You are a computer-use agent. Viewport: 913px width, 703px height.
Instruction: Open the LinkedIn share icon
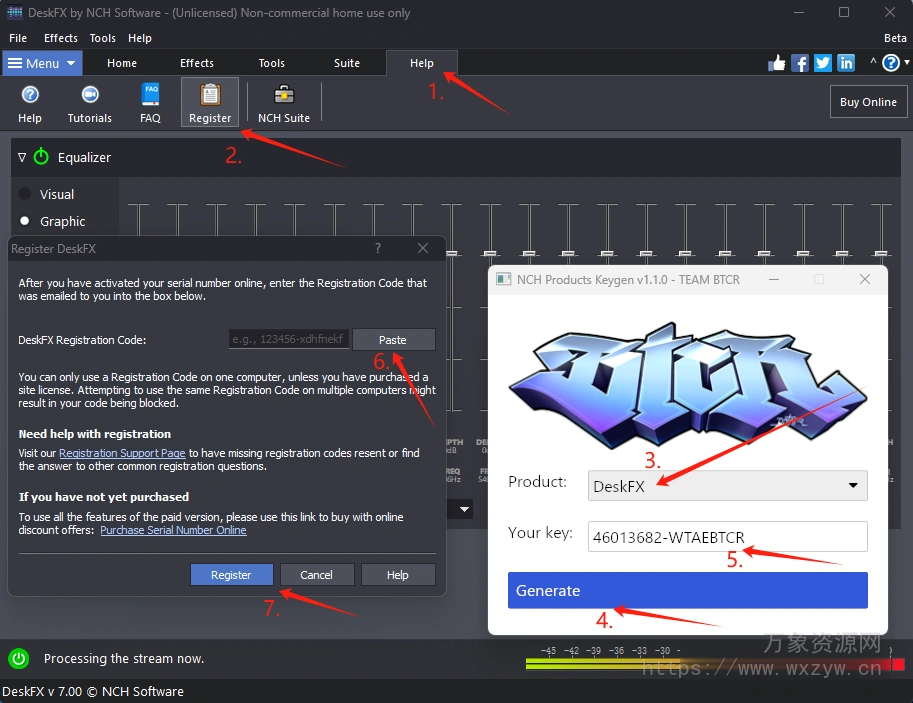click(846, 63)
